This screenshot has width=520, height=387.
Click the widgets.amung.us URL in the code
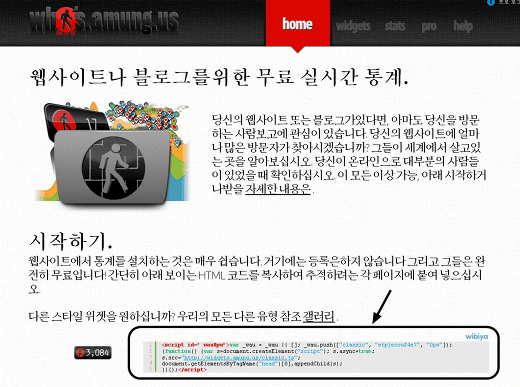(239, 358)
